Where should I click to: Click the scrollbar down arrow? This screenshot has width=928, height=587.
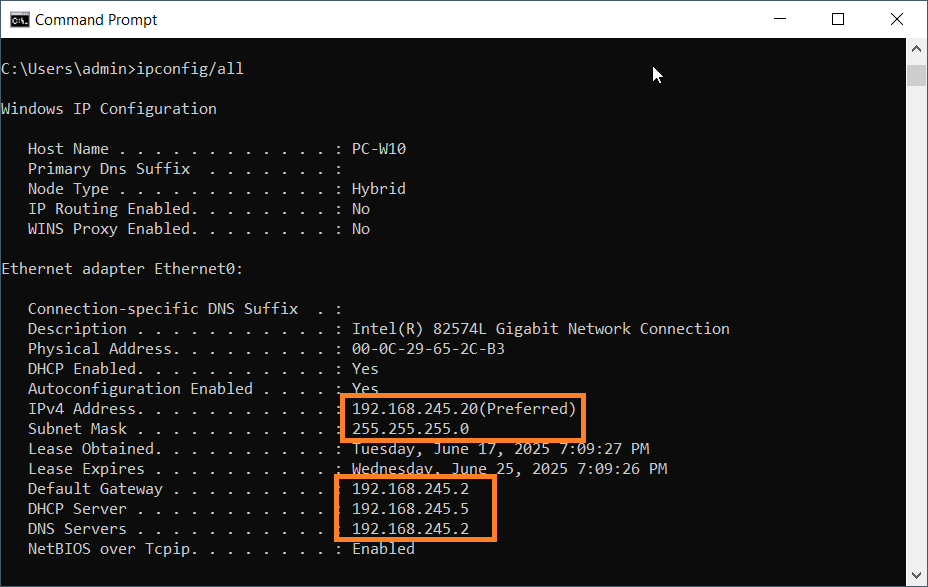(x=916, y=575)
